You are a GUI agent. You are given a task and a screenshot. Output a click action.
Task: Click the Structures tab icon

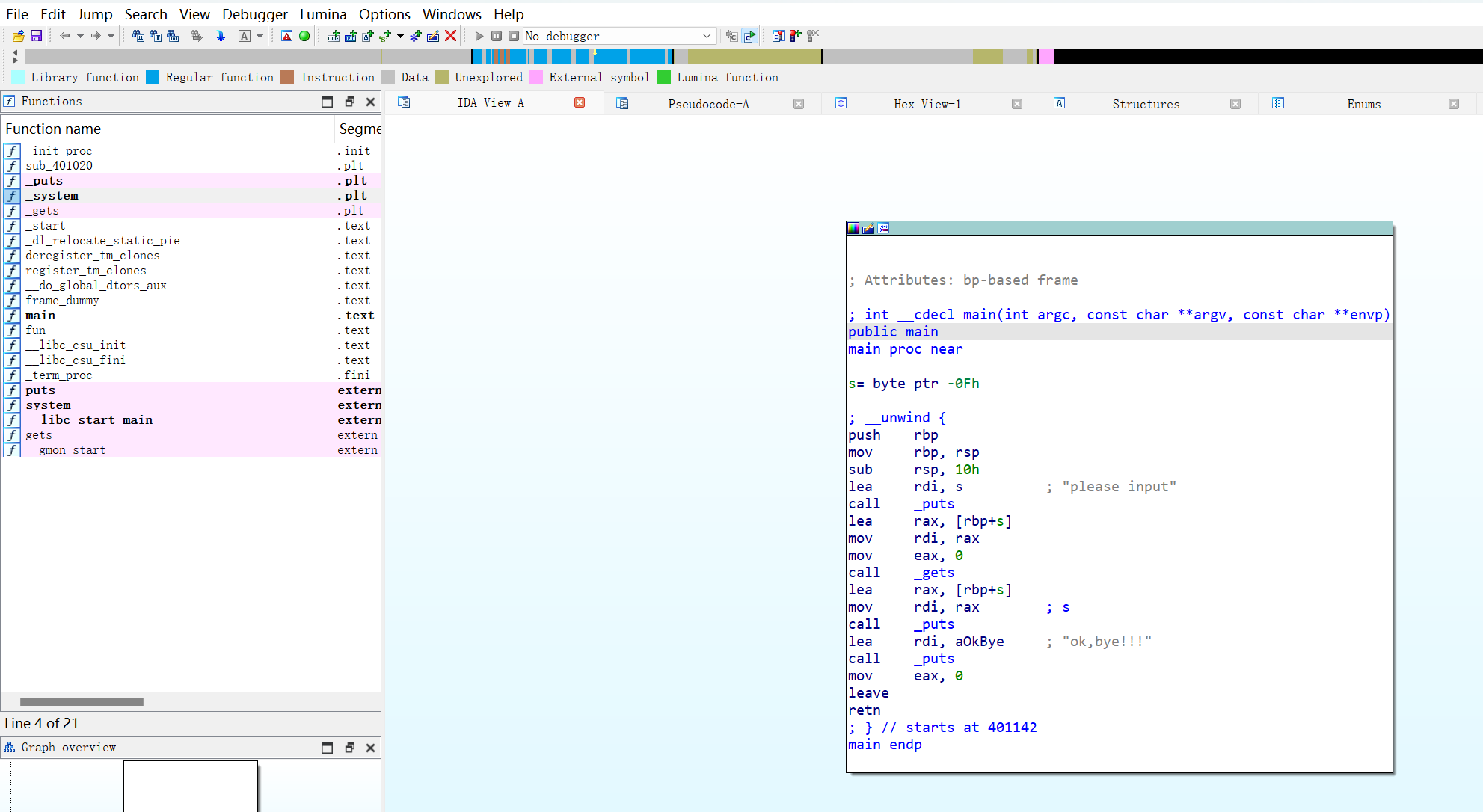point(1060,103)
